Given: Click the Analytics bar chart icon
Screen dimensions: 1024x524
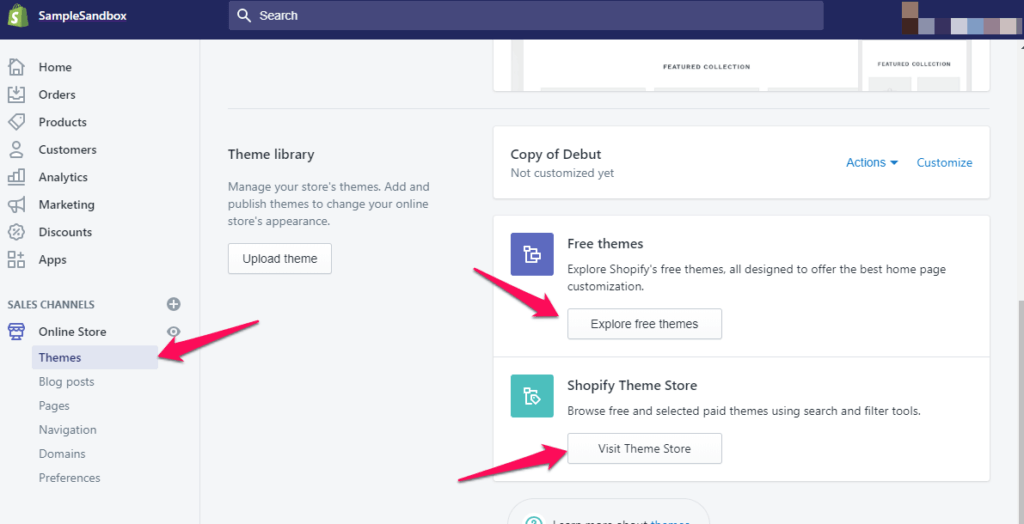Looking at the screenshot, I should click(x=16, y=177).
